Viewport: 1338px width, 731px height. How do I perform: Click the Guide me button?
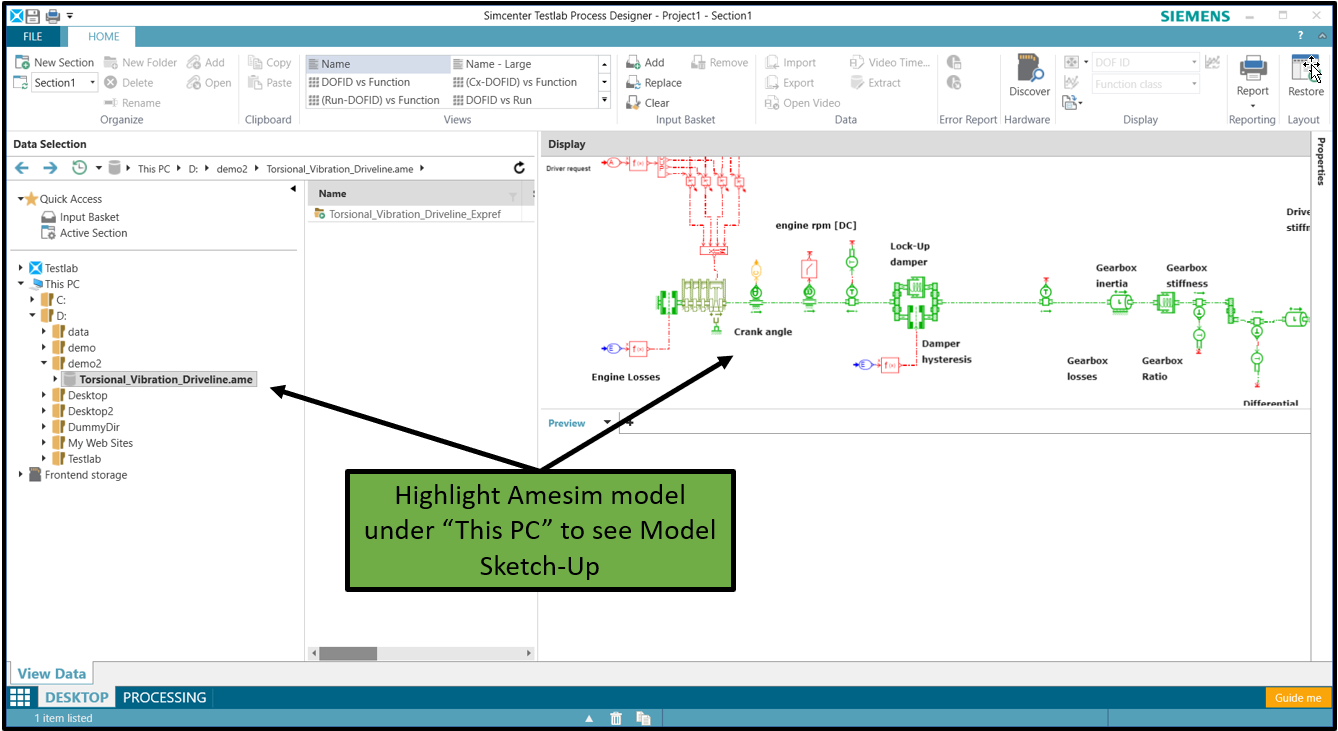(1298, 698)
